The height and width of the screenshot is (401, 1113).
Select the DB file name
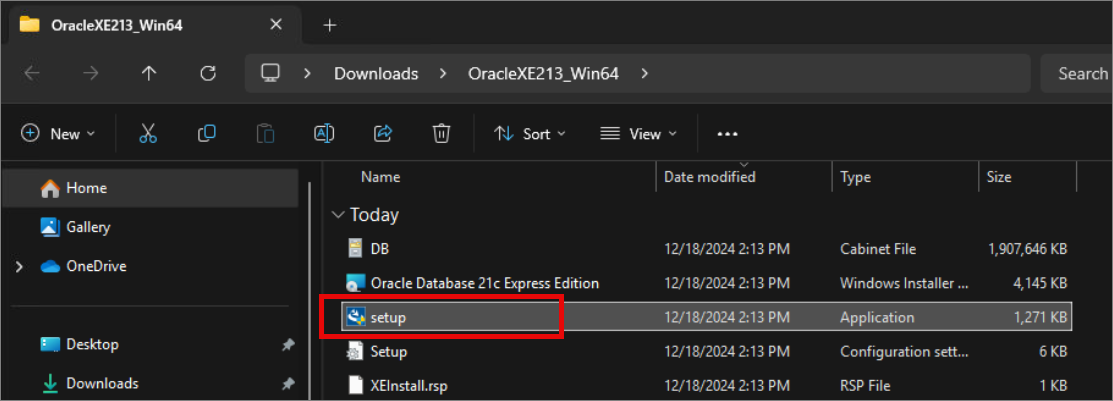click(x=380, y=249)
